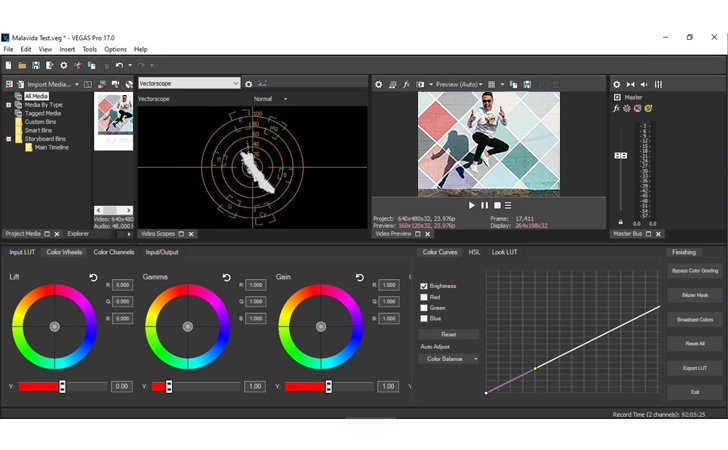This screenshot has height=450, width=728.
Task: Open the video scopes settings gear
Action: click(249, 84)
